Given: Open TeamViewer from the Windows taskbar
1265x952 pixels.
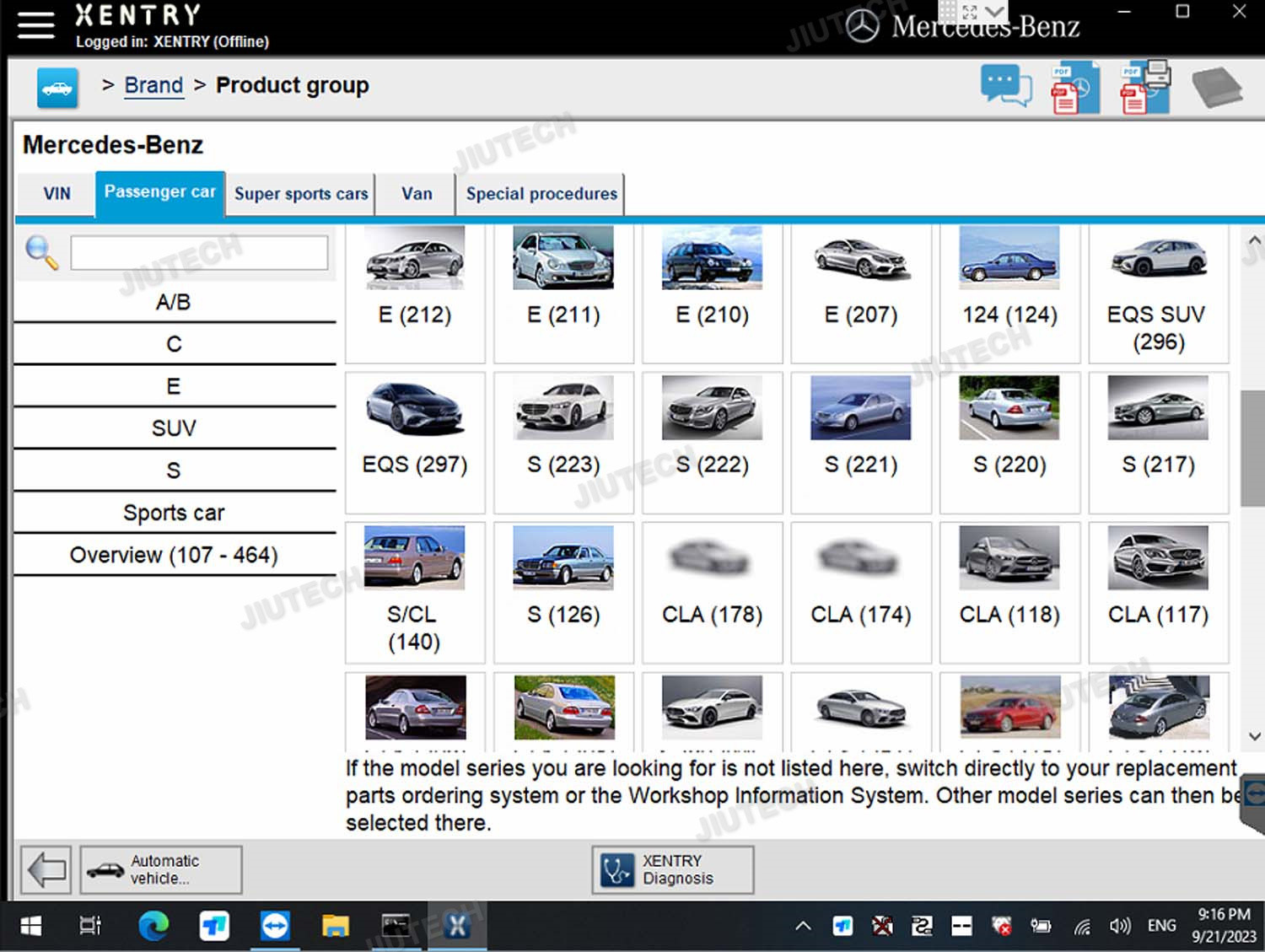Looking at the screenshot, I should click(x=275, y=926).
